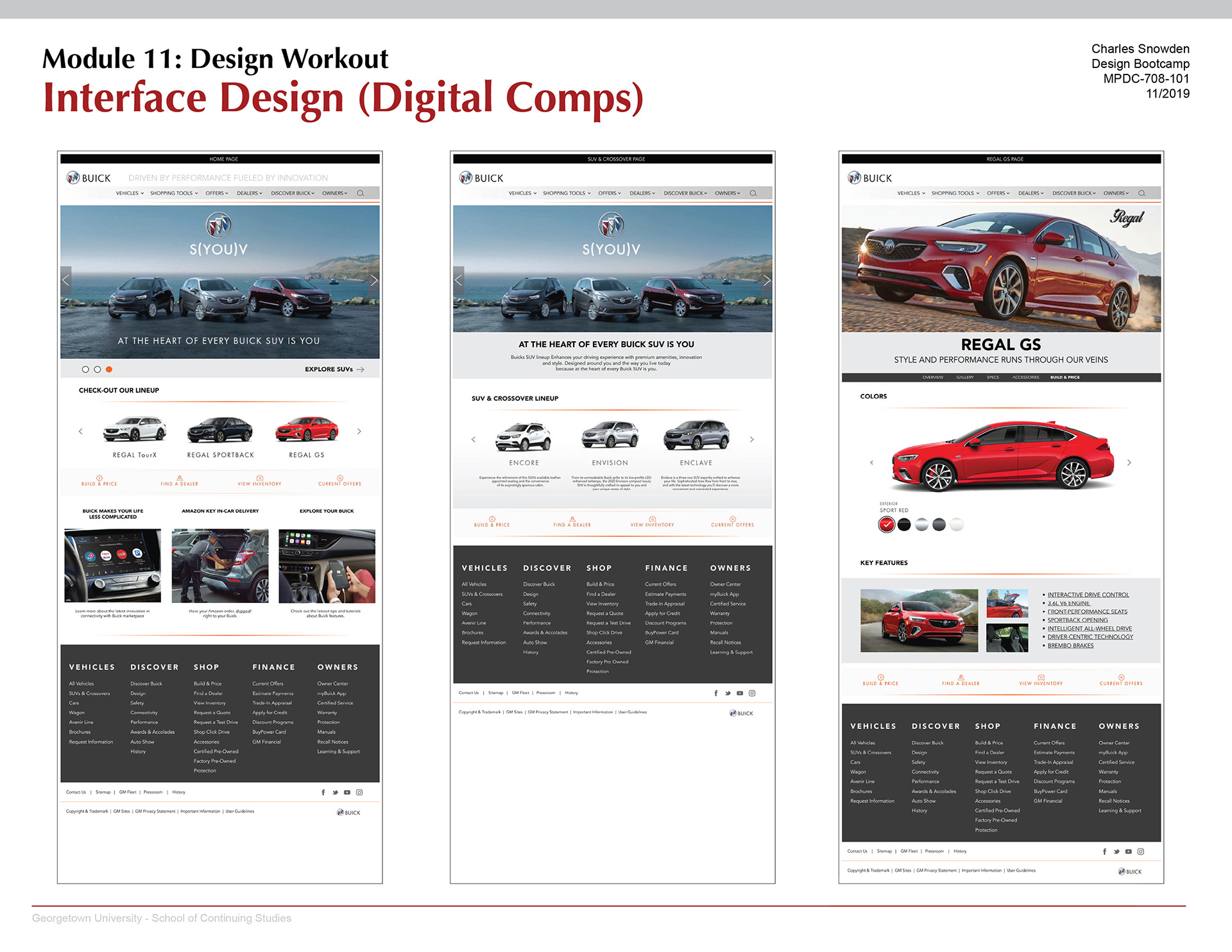Select white exterior color swatch
Screen dimensions: 1232x952
[x=957, y=525]
